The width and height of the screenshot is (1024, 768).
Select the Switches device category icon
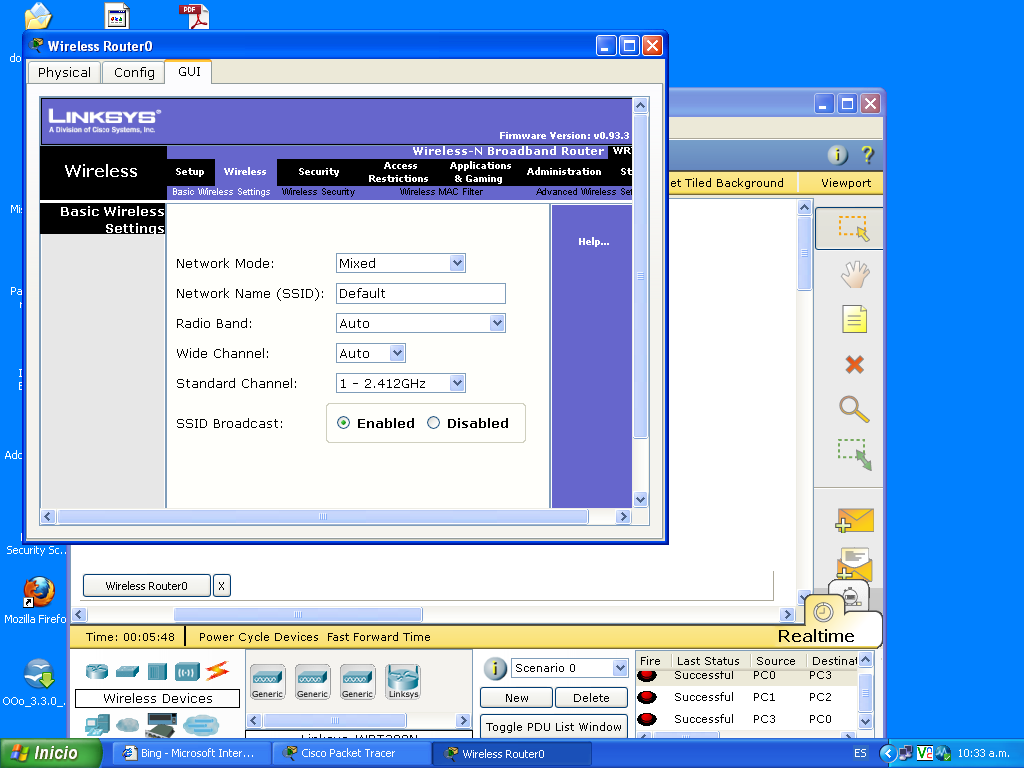pos(127,671)
